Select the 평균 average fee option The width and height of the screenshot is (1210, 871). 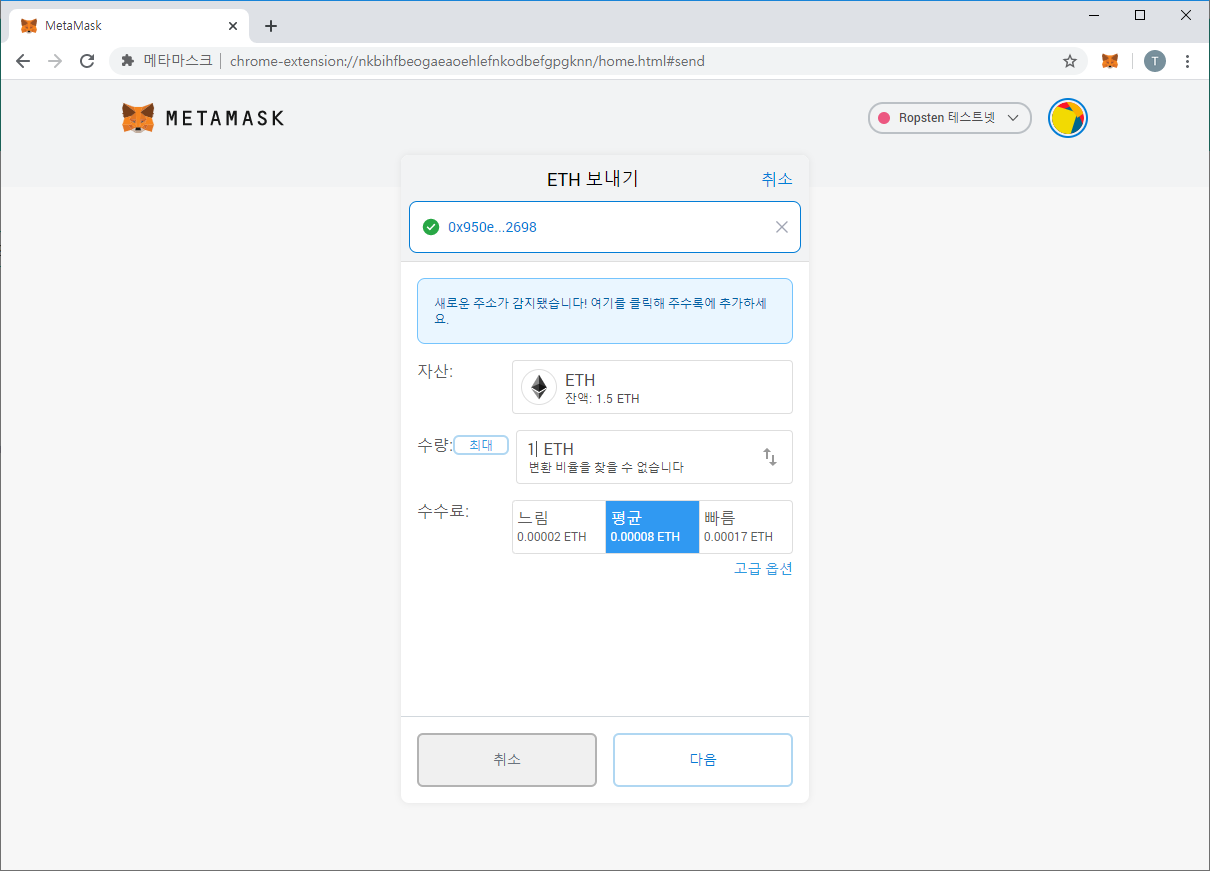(x=652, y=527)
